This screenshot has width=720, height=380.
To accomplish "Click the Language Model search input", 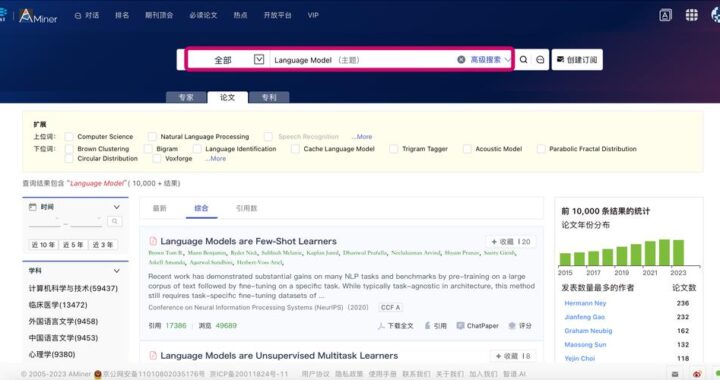I will (363, 60).
